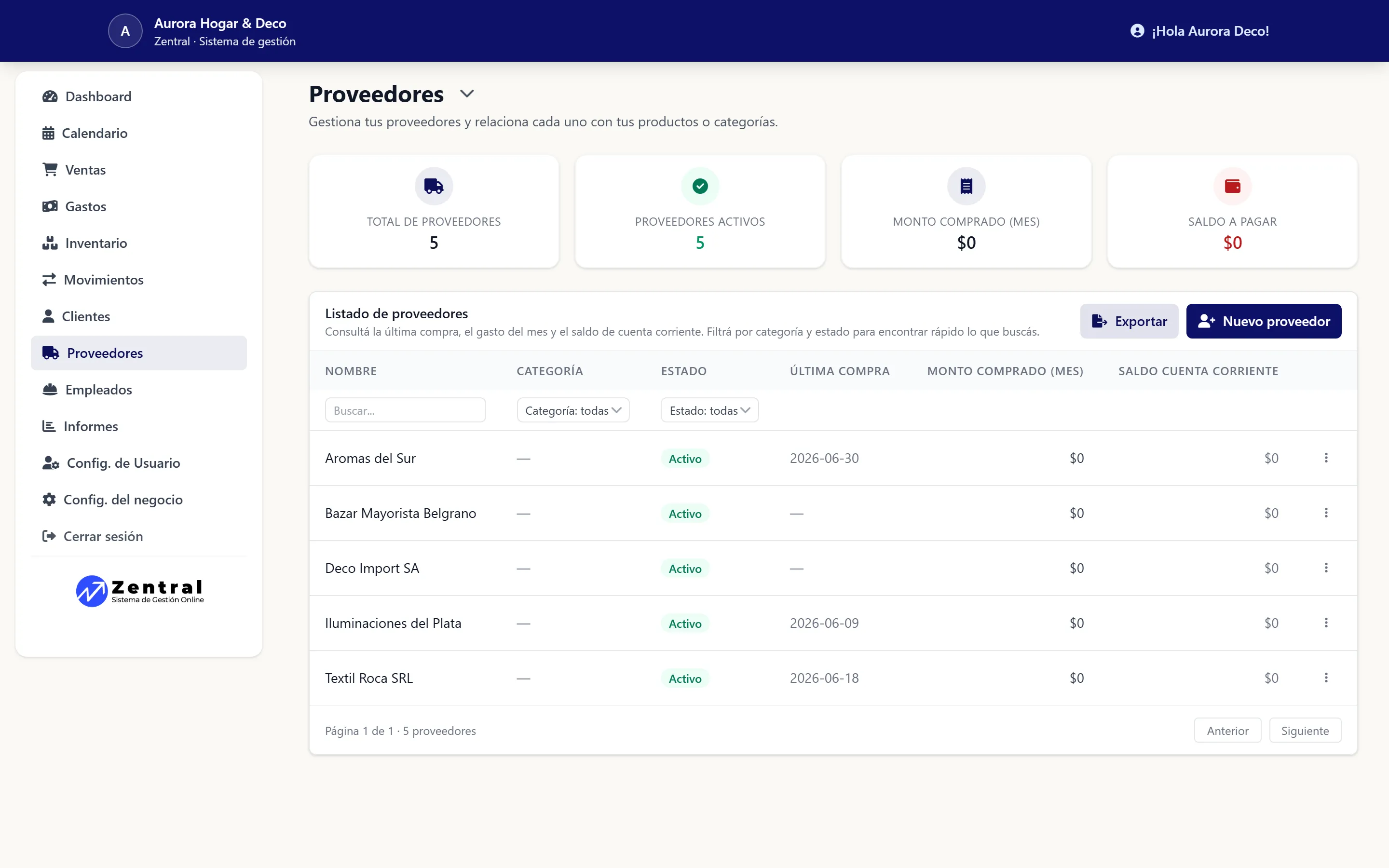1389x868 pixels.
Task: Select Cerrar sesión to log out
Action: click(139, 536)
